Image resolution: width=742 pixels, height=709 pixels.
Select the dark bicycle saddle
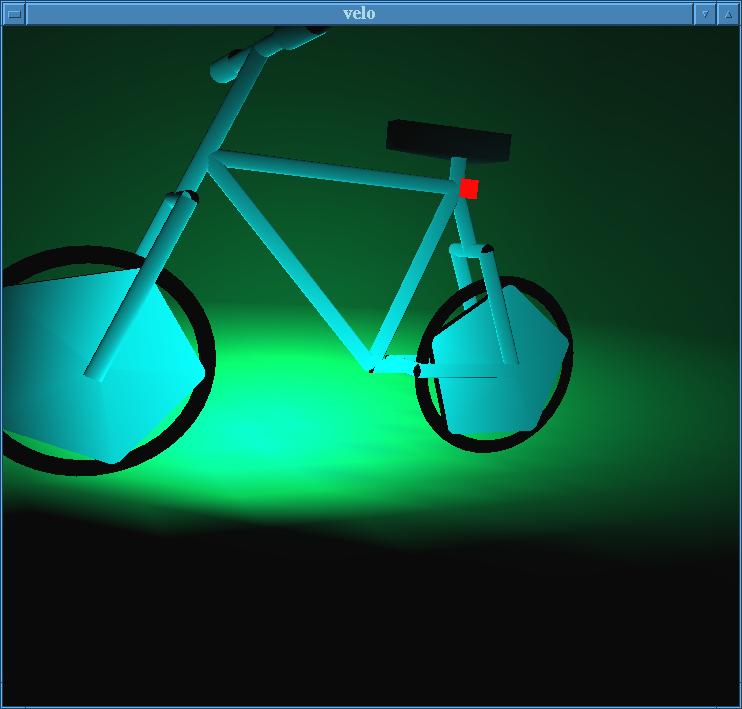tap(448, 140)
